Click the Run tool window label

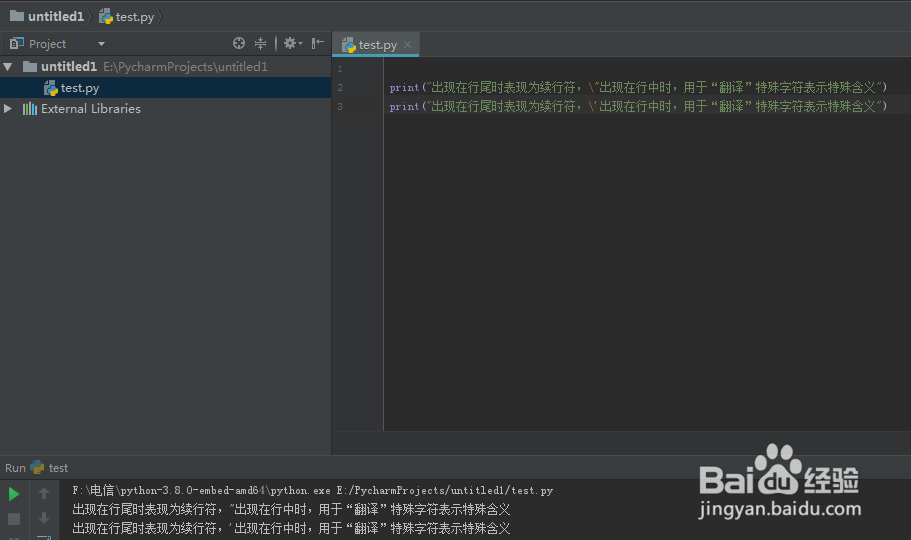[x=15, y=468]
